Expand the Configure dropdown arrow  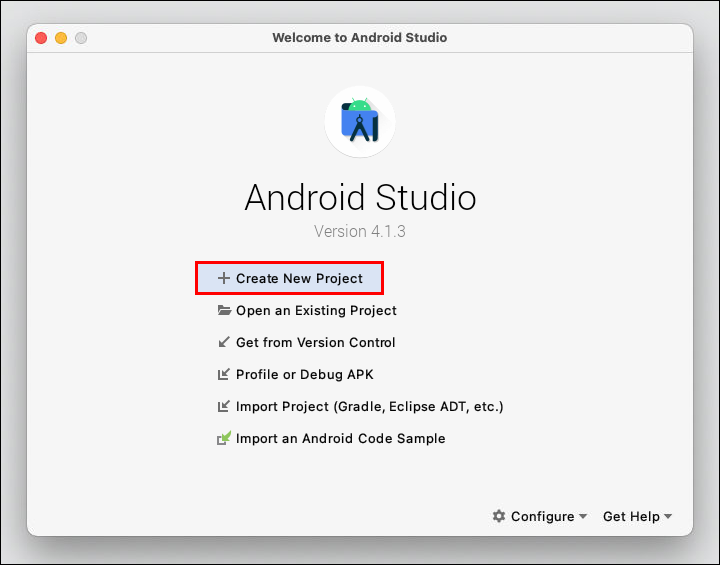(583, 516)
